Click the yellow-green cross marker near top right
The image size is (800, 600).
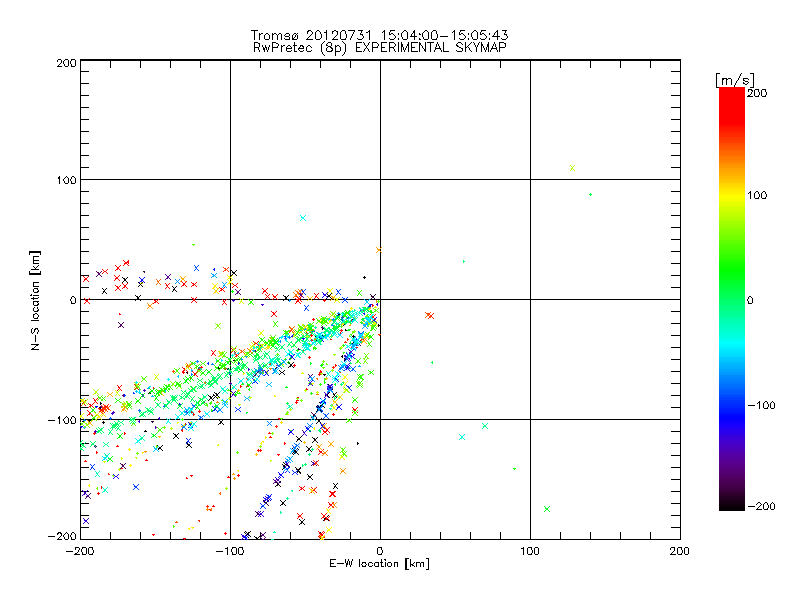pyautogui.click(x=572, y=168)
